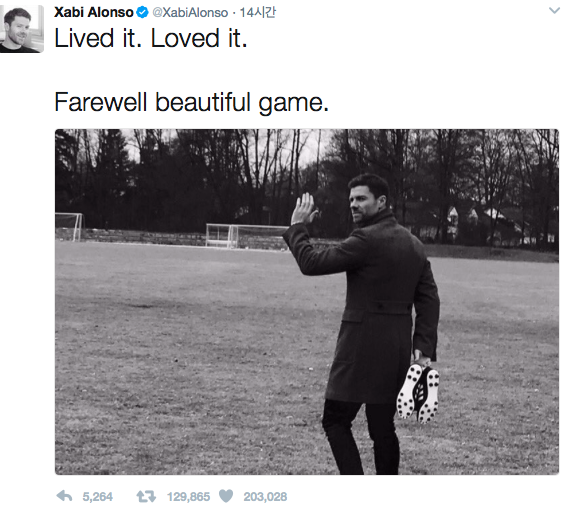
Task: Click the football boots in the photo
Action: coord(418,393)
